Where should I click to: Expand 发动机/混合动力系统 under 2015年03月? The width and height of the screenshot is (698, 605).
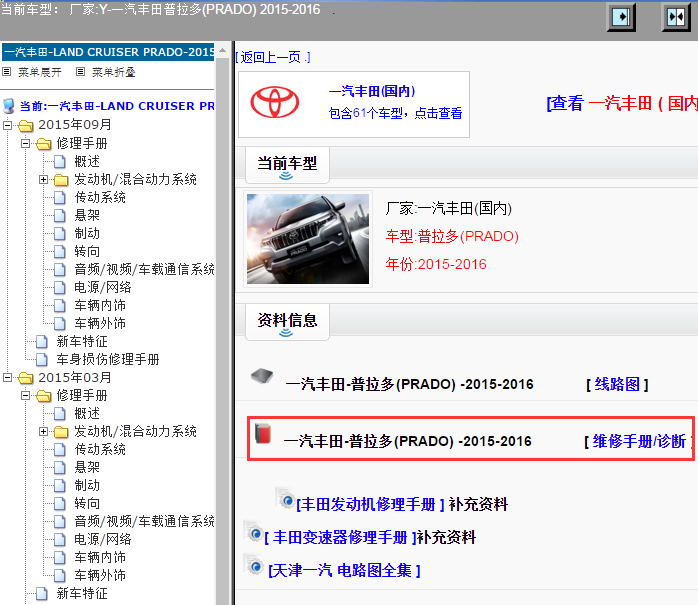pyautogui.click(x=43, y=431)
